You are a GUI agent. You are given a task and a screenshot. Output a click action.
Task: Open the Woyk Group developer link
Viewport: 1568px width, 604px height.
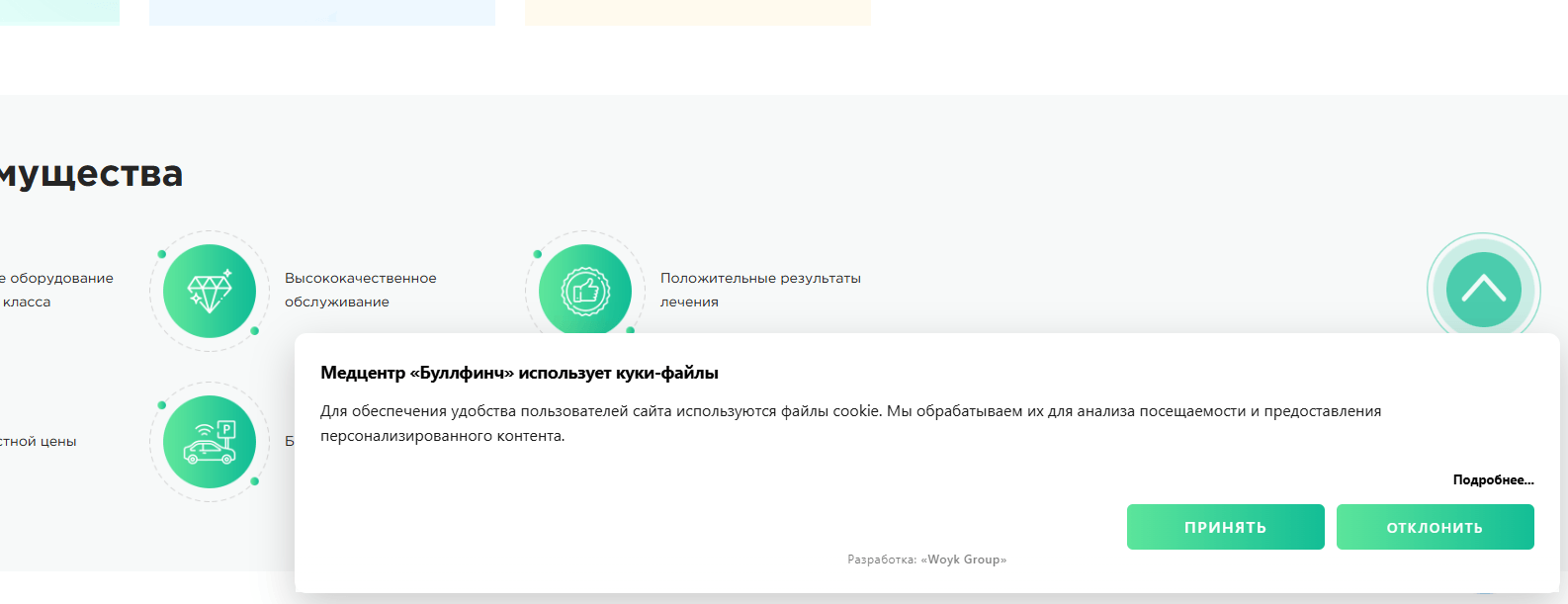[963, 560]
